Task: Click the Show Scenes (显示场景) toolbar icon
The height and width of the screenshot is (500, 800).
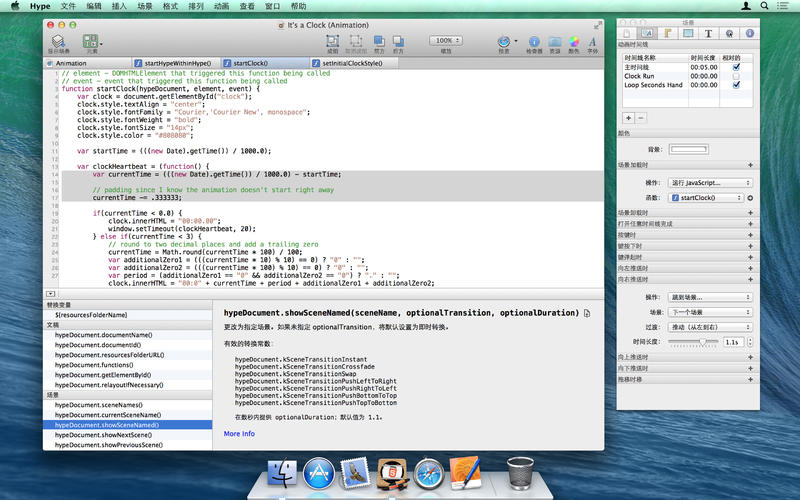Action: pos(58,42)
